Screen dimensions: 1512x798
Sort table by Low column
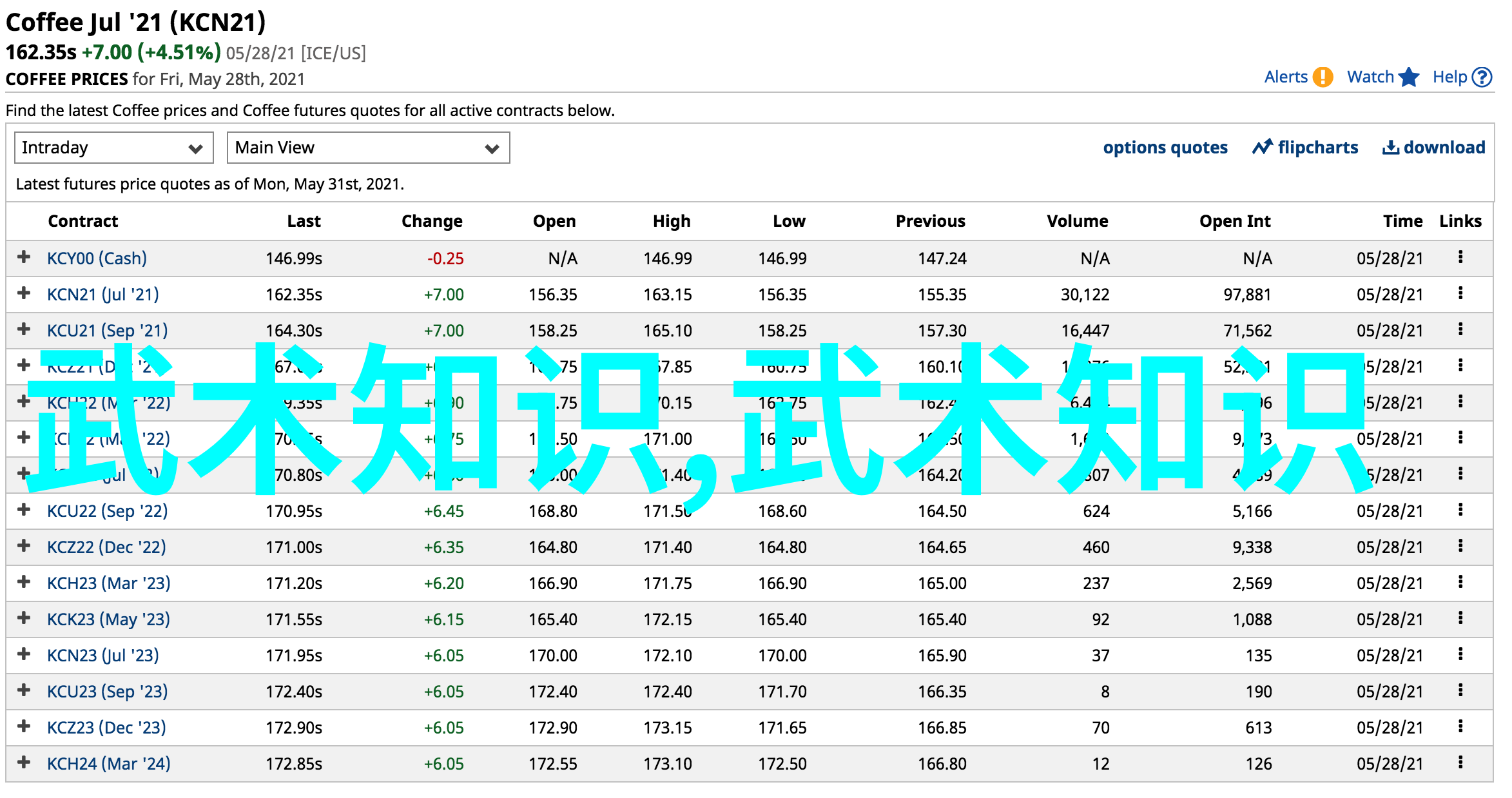point(789,221)
